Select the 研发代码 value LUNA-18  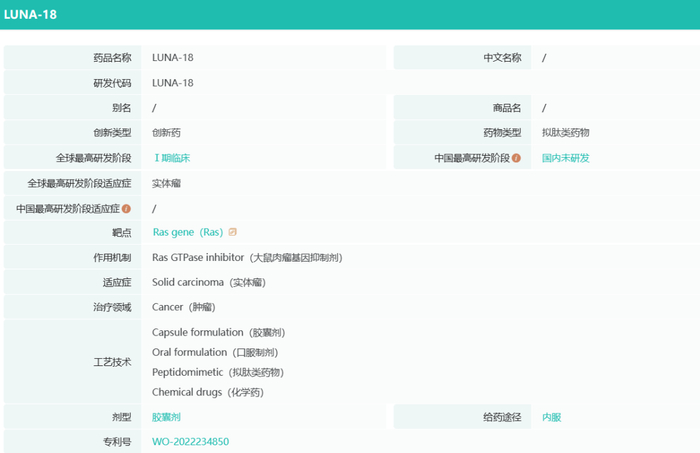click(173, 83)
